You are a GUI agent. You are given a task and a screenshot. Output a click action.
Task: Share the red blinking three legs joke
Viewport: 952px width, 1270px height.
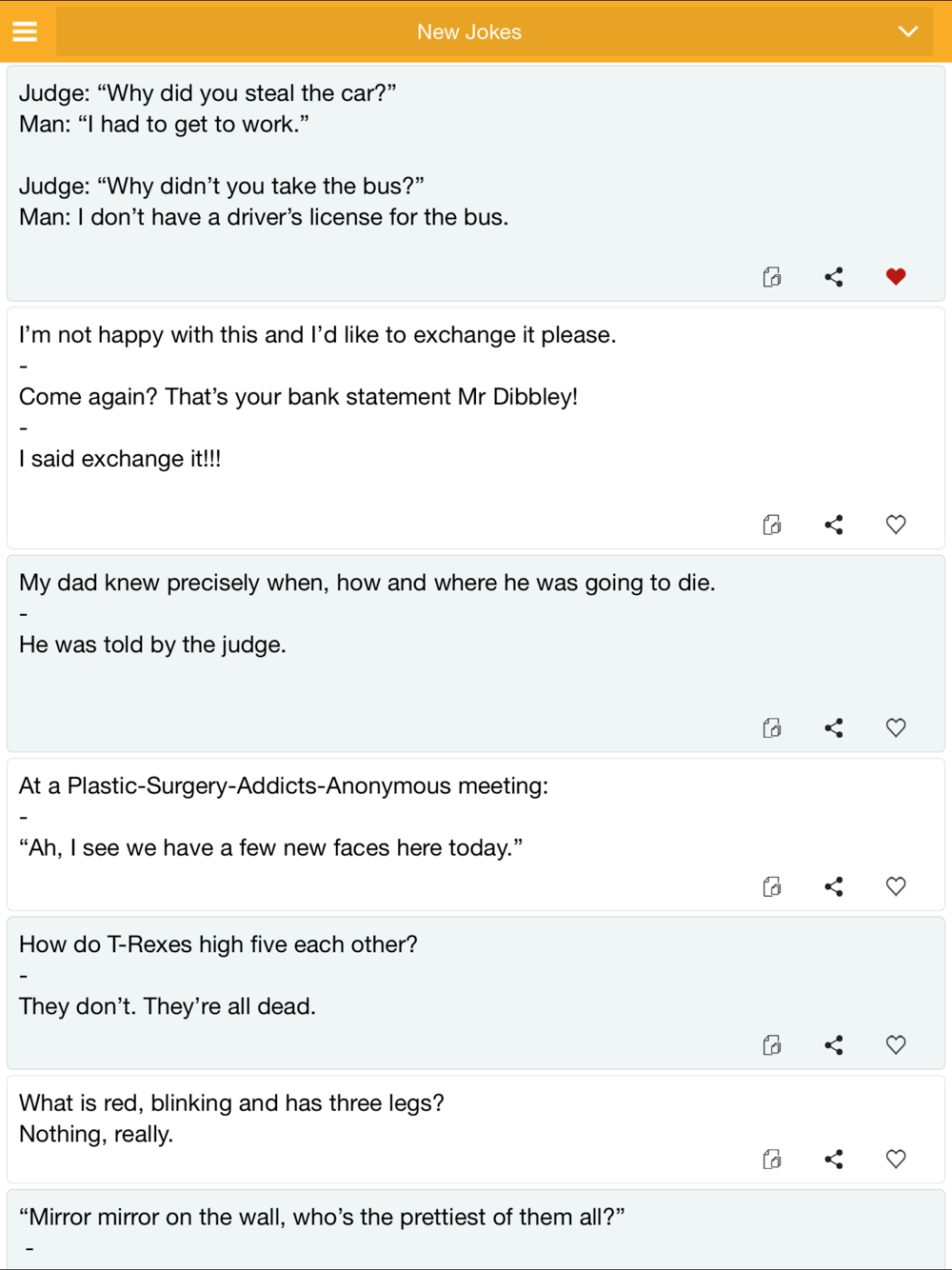pyautogui.click(x=834, y=1160)
